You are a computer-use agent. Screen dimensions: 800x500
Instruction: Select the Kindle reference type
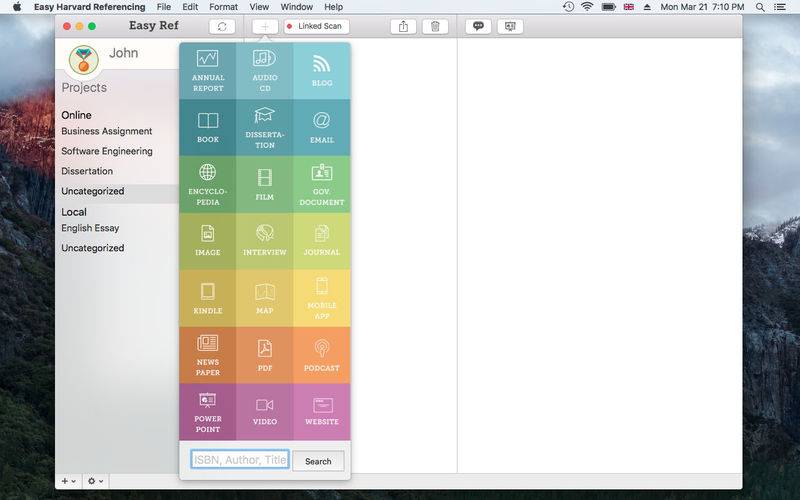click(x=208, y=298)
